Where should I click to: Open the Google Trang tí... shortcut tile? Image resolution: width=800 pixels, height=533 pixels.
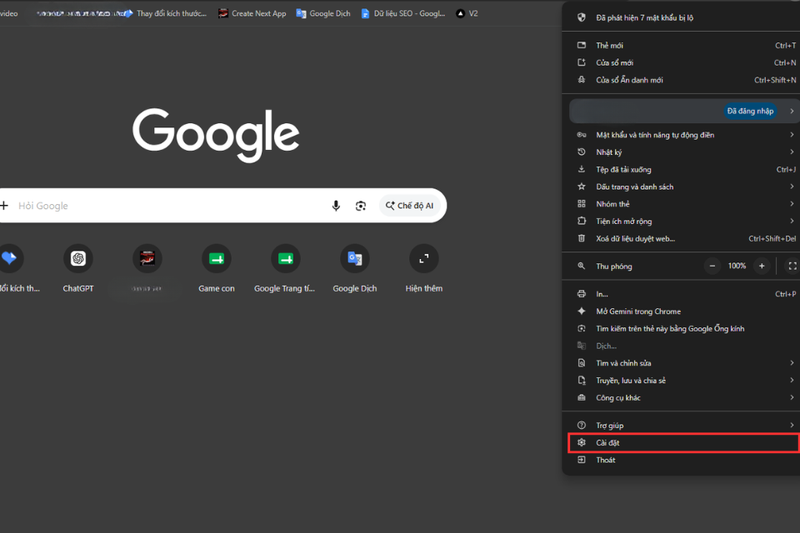[x=286, y=259]
